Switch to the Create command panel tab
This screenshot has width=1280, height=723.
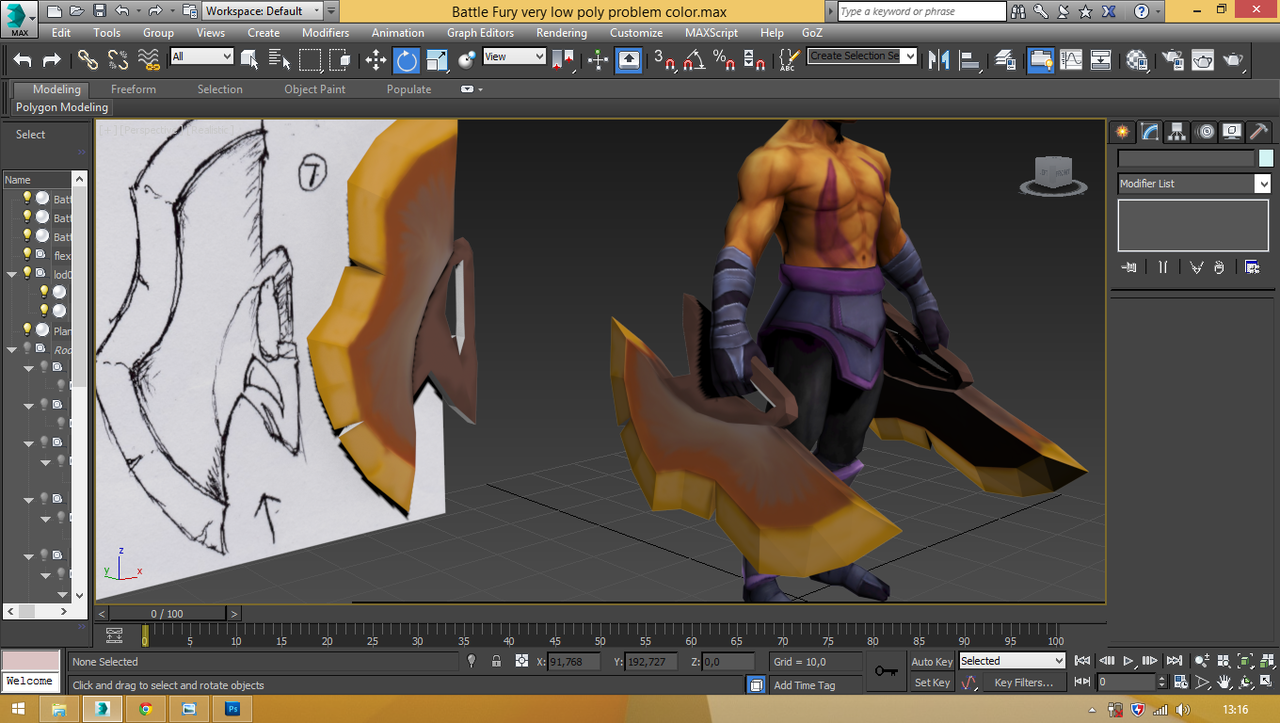pos(1123,132)
